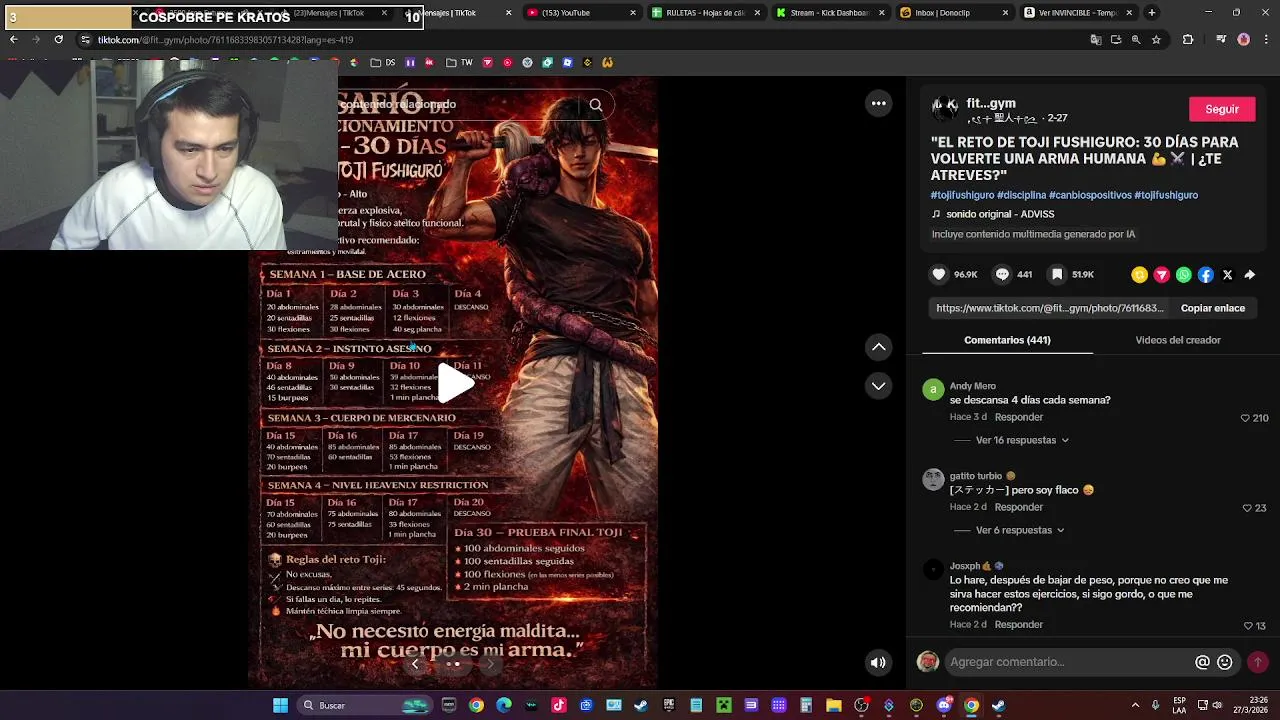
Task: Expand 'Ver 6 respuestas' replies
Action: tap(1020, 530)
